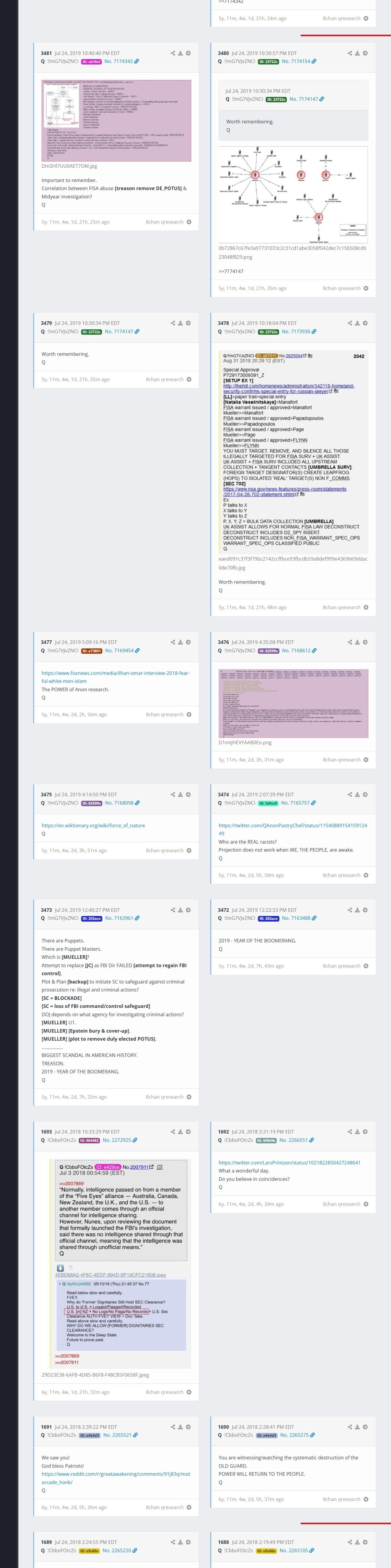This screenshot has height=1568, width=391.
Task: Click the share icon on post 3480
Action: pos(350,53)
